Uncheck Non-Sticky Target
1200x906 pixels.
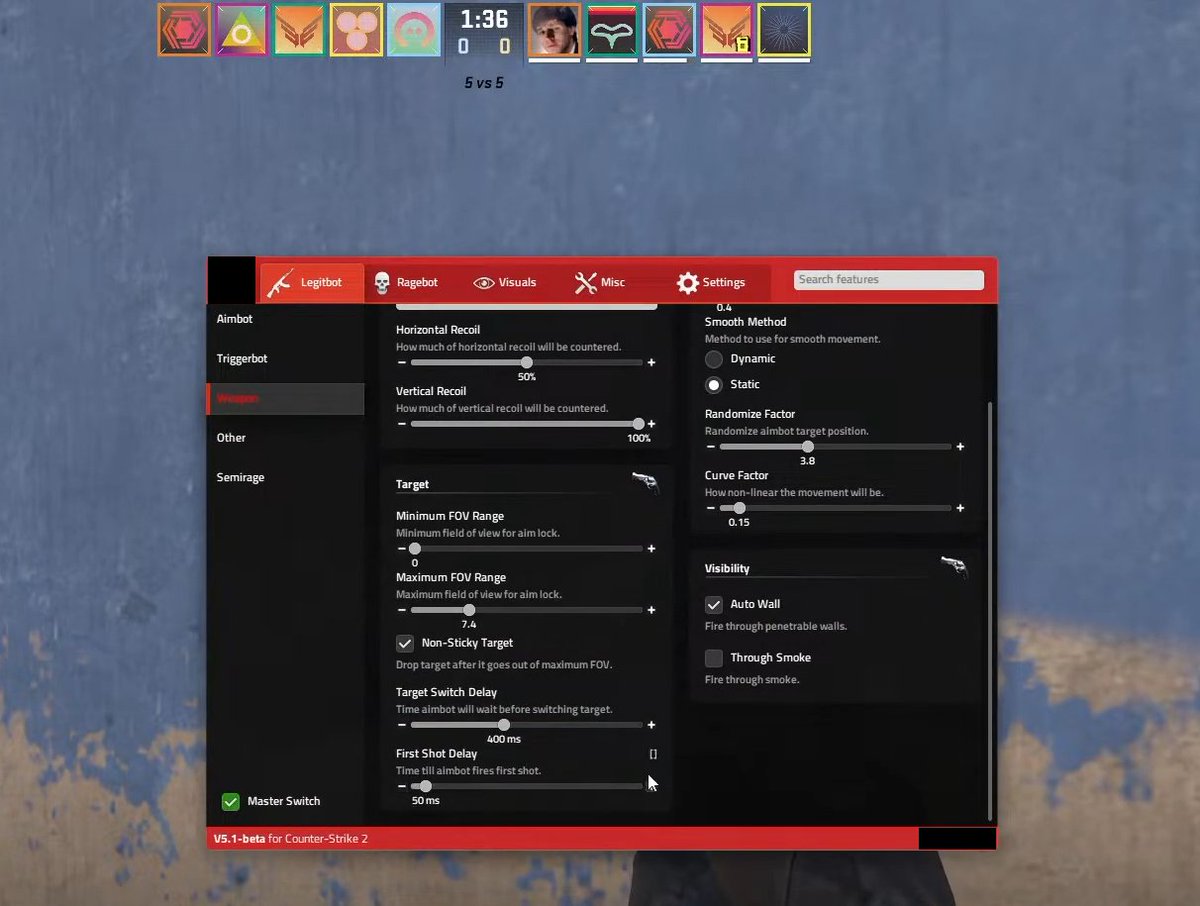[405, 643]
